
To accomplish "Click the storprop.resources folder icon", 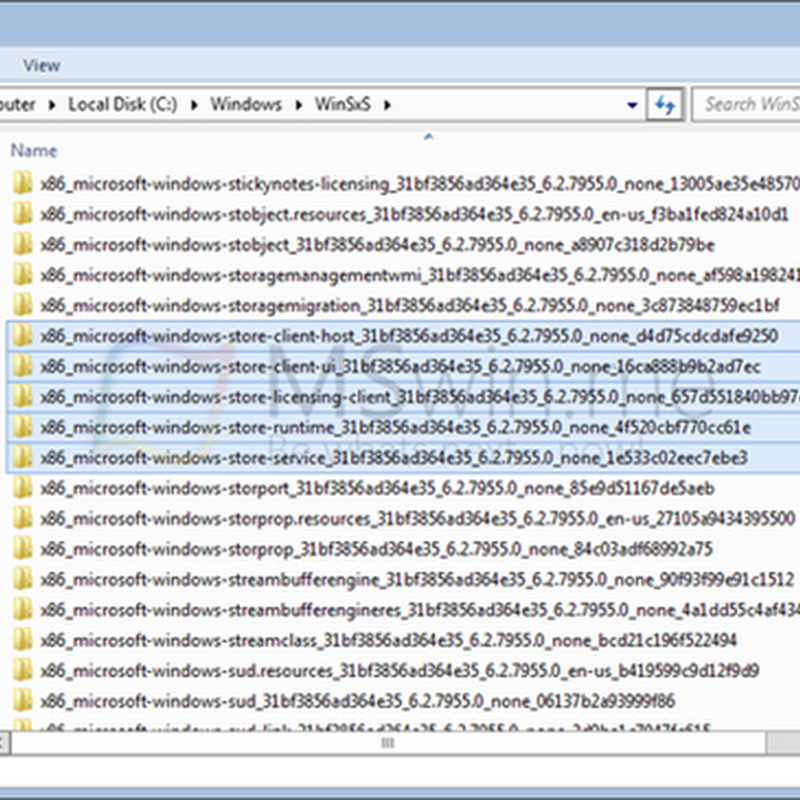I will 22,518.
